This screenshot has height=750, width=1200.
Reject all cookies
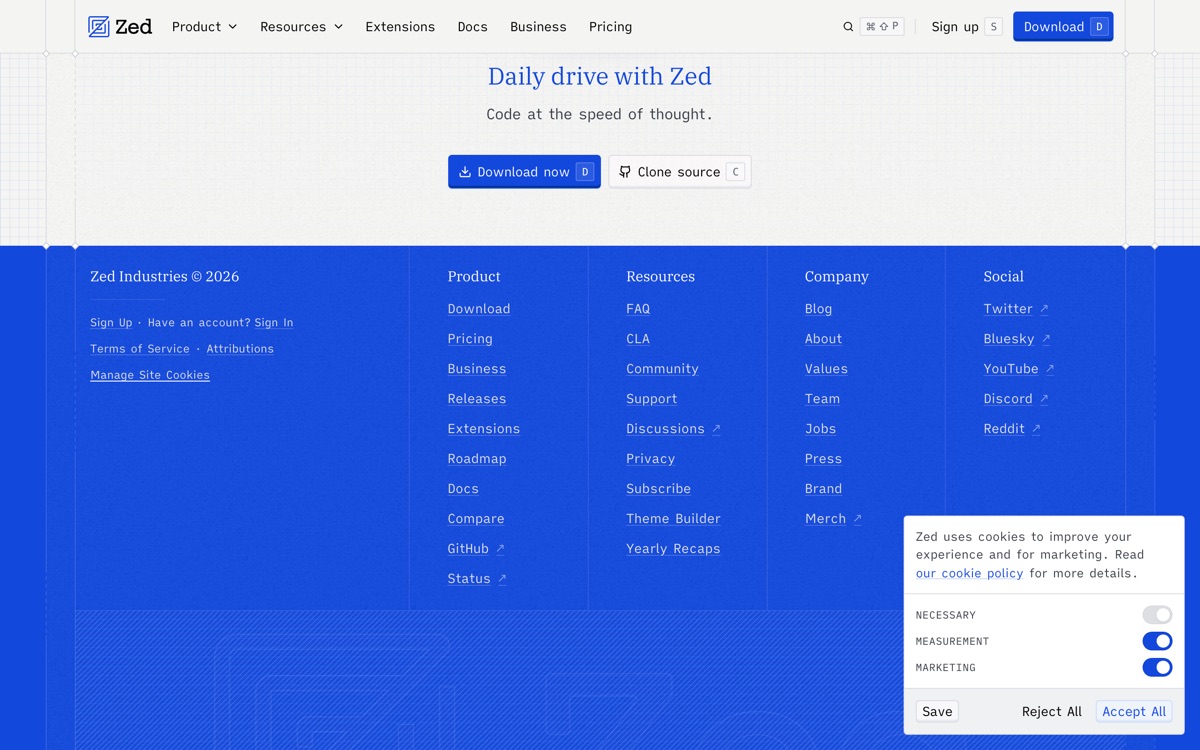[1051, 711]
